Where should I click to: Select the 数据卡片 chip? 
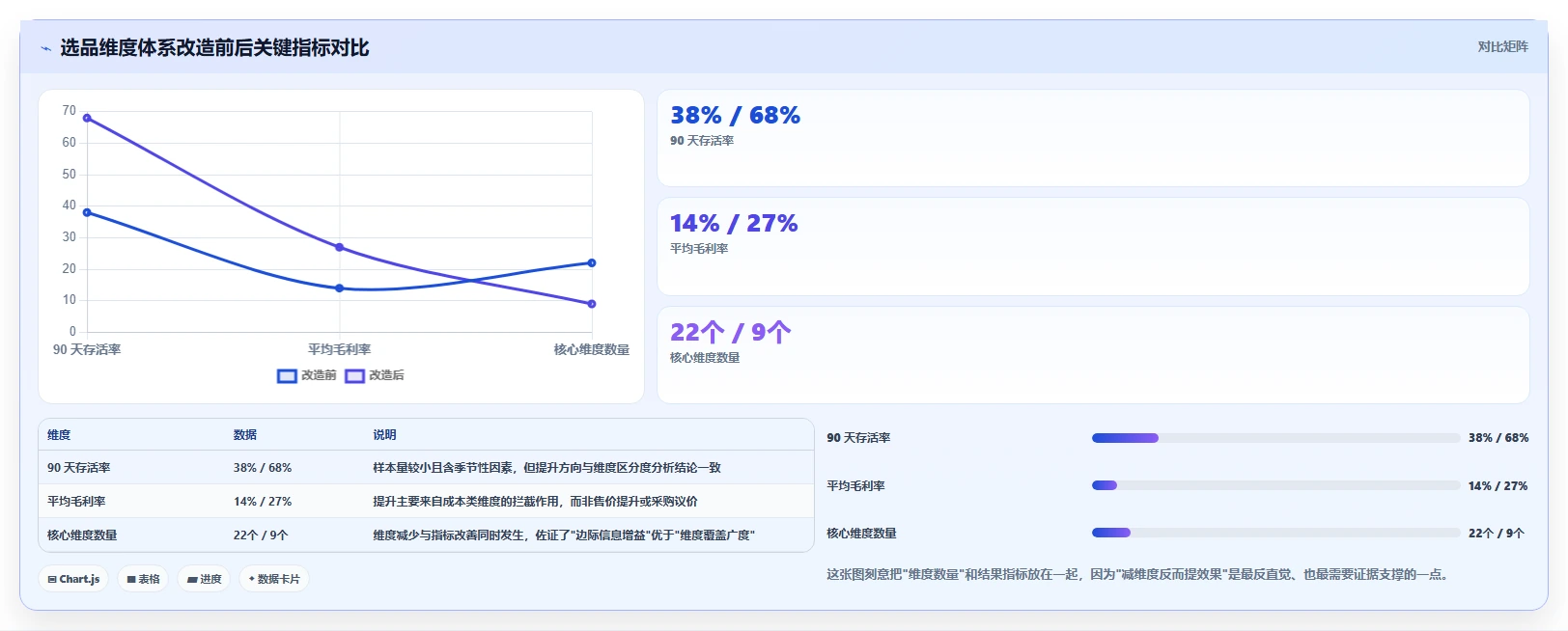[x=274, y=579]
